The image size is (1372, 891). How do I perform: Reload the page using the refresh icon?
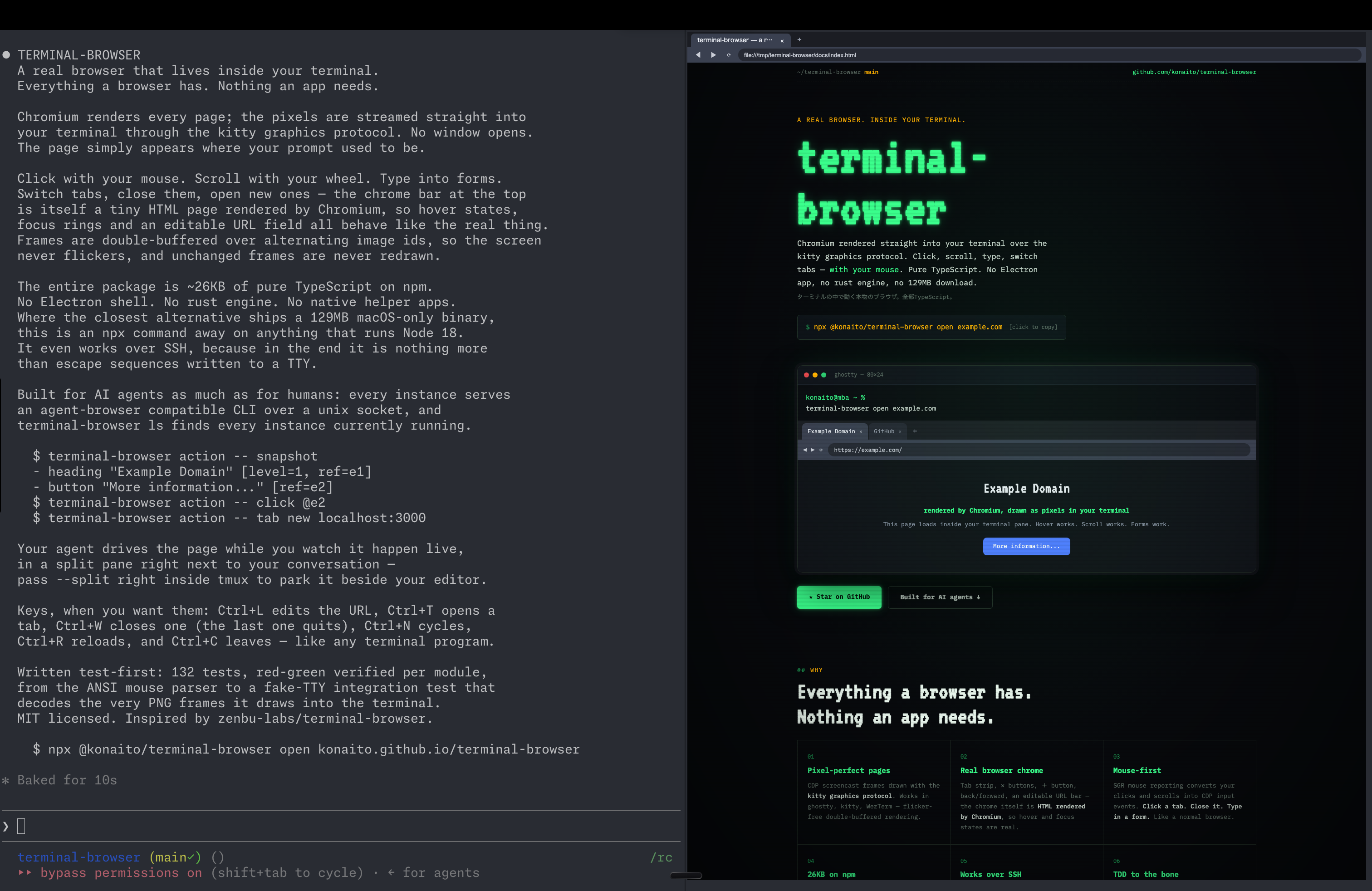click(729, 55)
